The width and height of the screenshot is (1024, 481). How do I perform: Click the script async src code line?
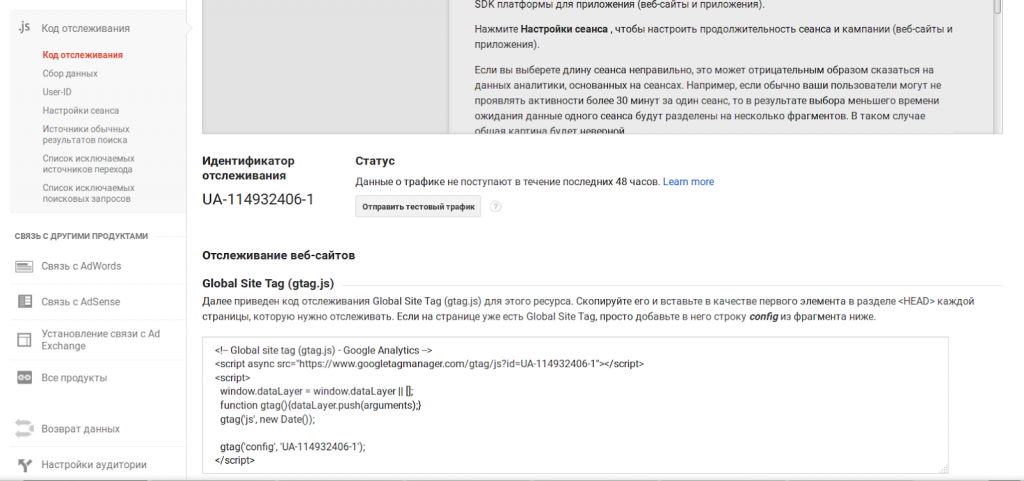pos(430,364)
